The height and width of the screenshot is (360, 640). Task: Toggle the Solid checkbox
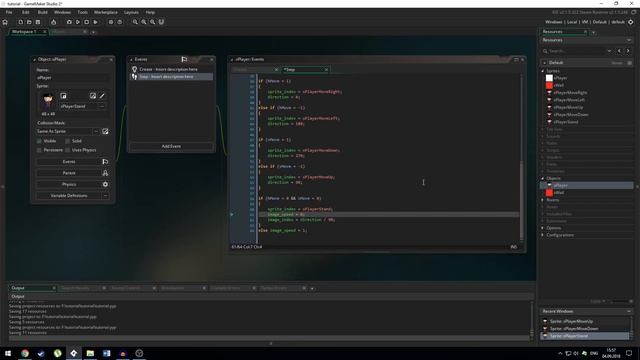pyautogui.click(x=68, y=141)
